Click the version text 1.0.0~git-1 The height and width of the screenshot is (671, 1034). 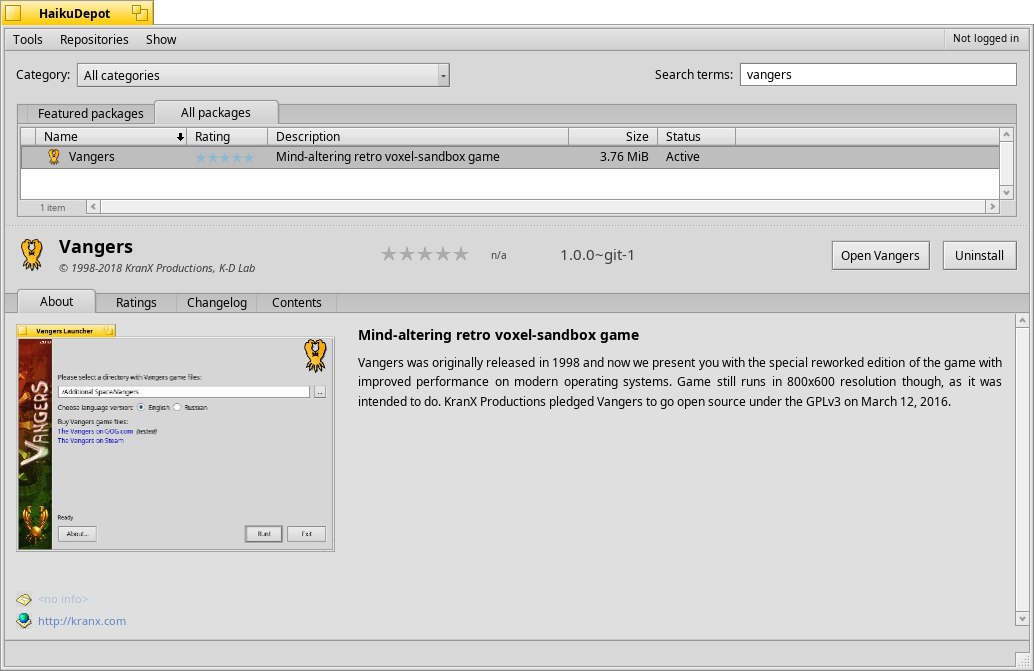[597, 255]
